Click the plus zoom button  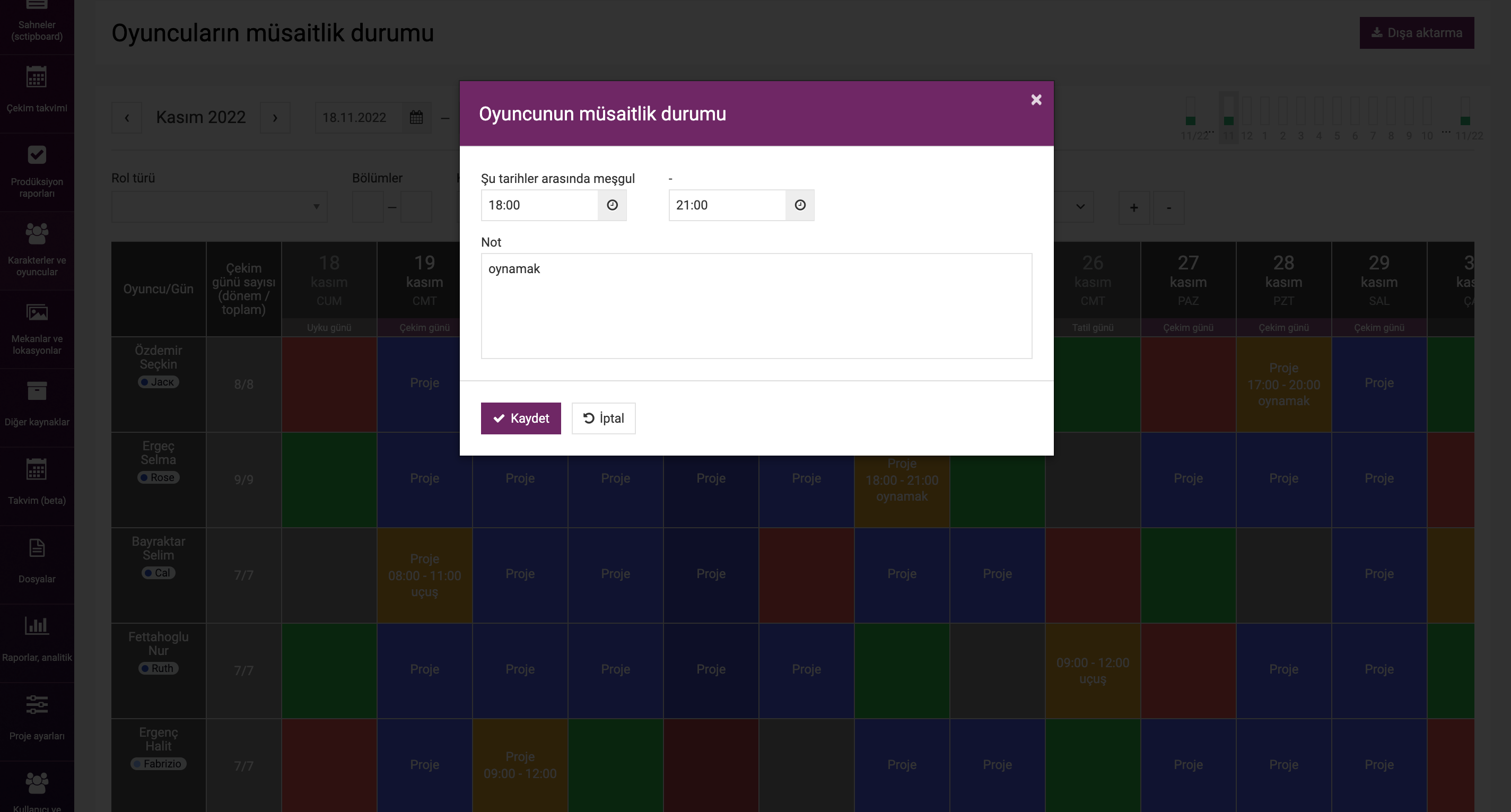click(1134, 207)
